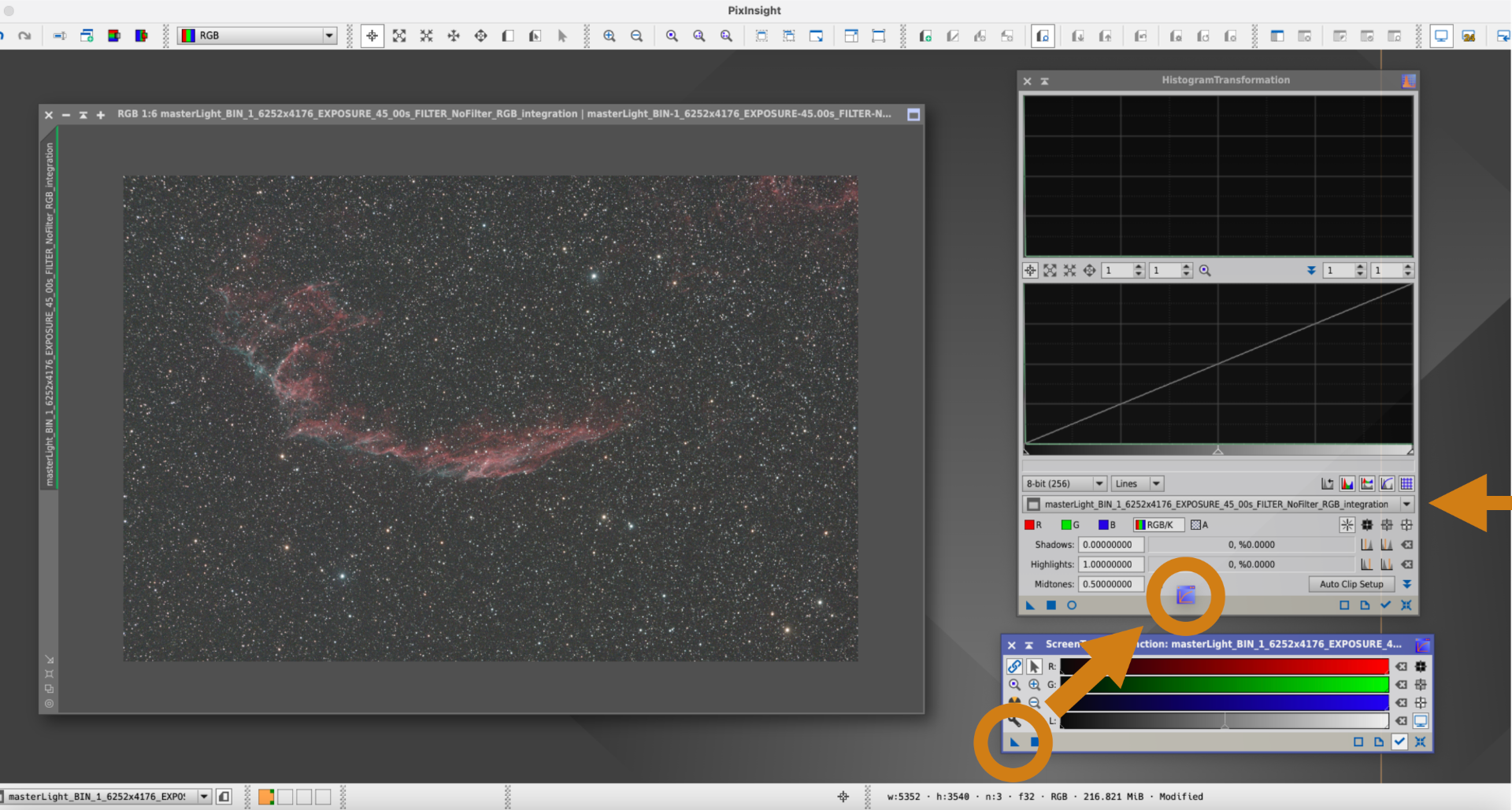Toggle enable STF monitor icon on L row

[1421, 721]
